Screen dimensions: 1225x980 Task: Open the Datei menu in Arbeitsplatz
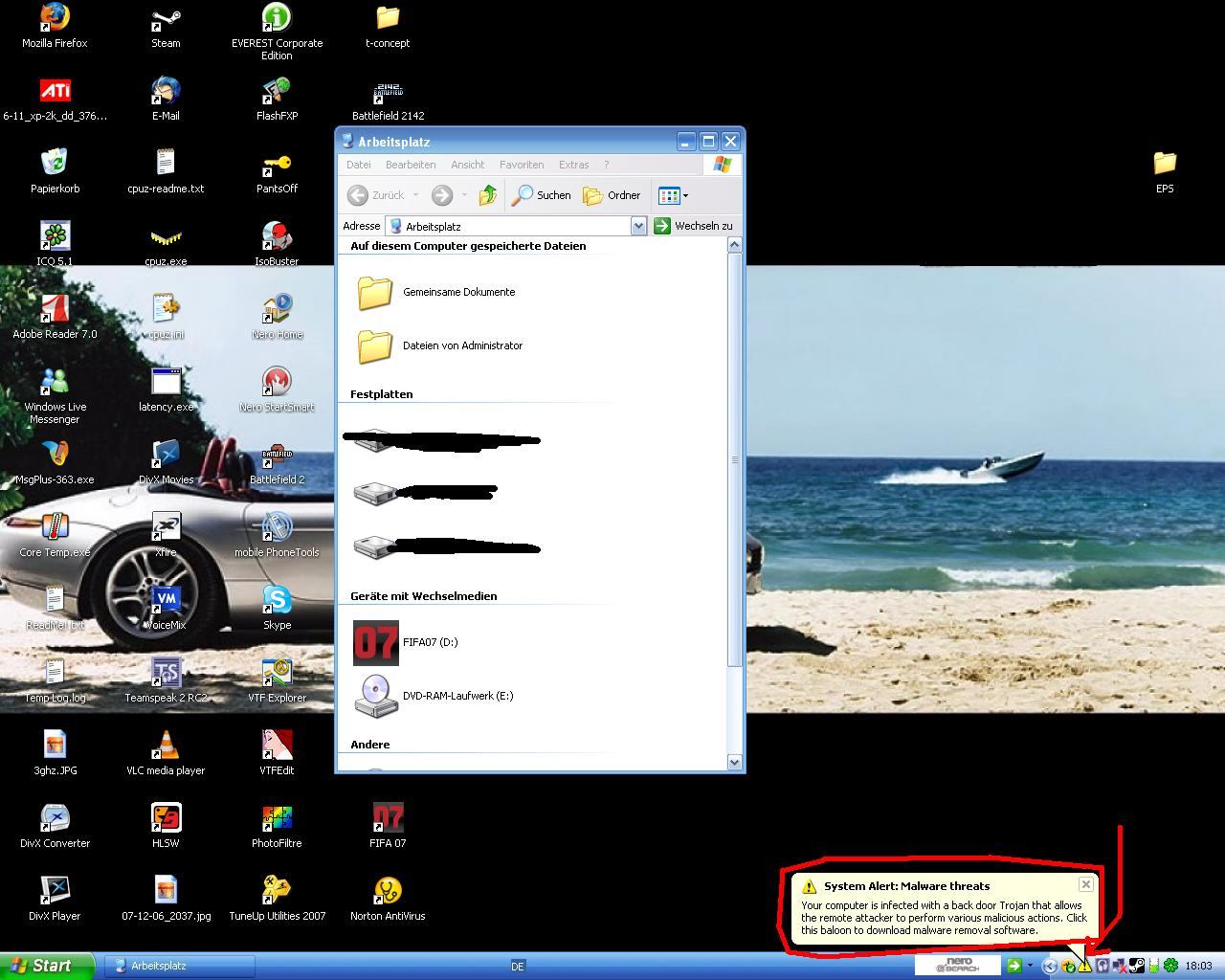pos(359,165)
